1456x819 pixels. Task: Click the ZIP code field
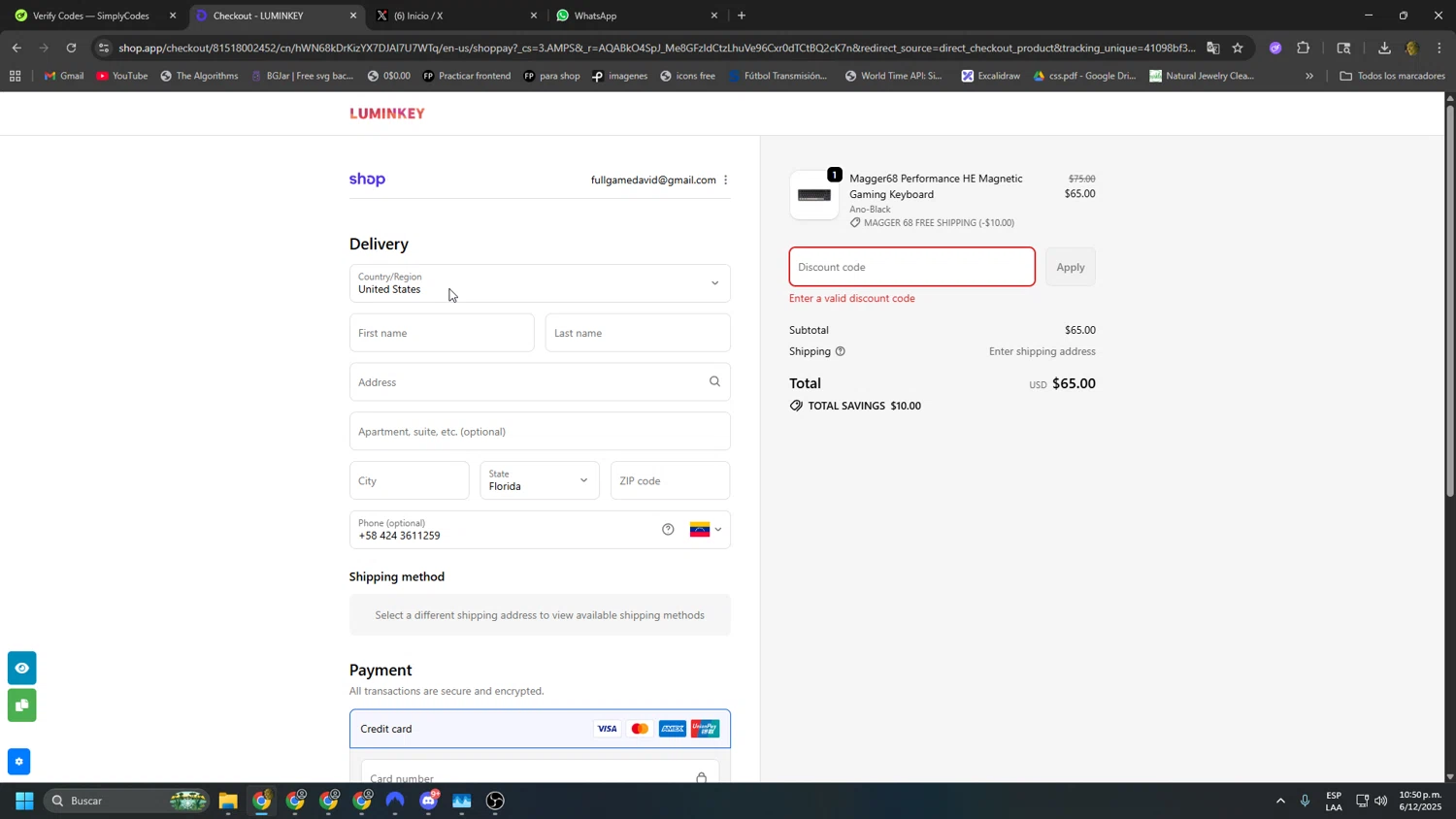(x=670, y=480)
